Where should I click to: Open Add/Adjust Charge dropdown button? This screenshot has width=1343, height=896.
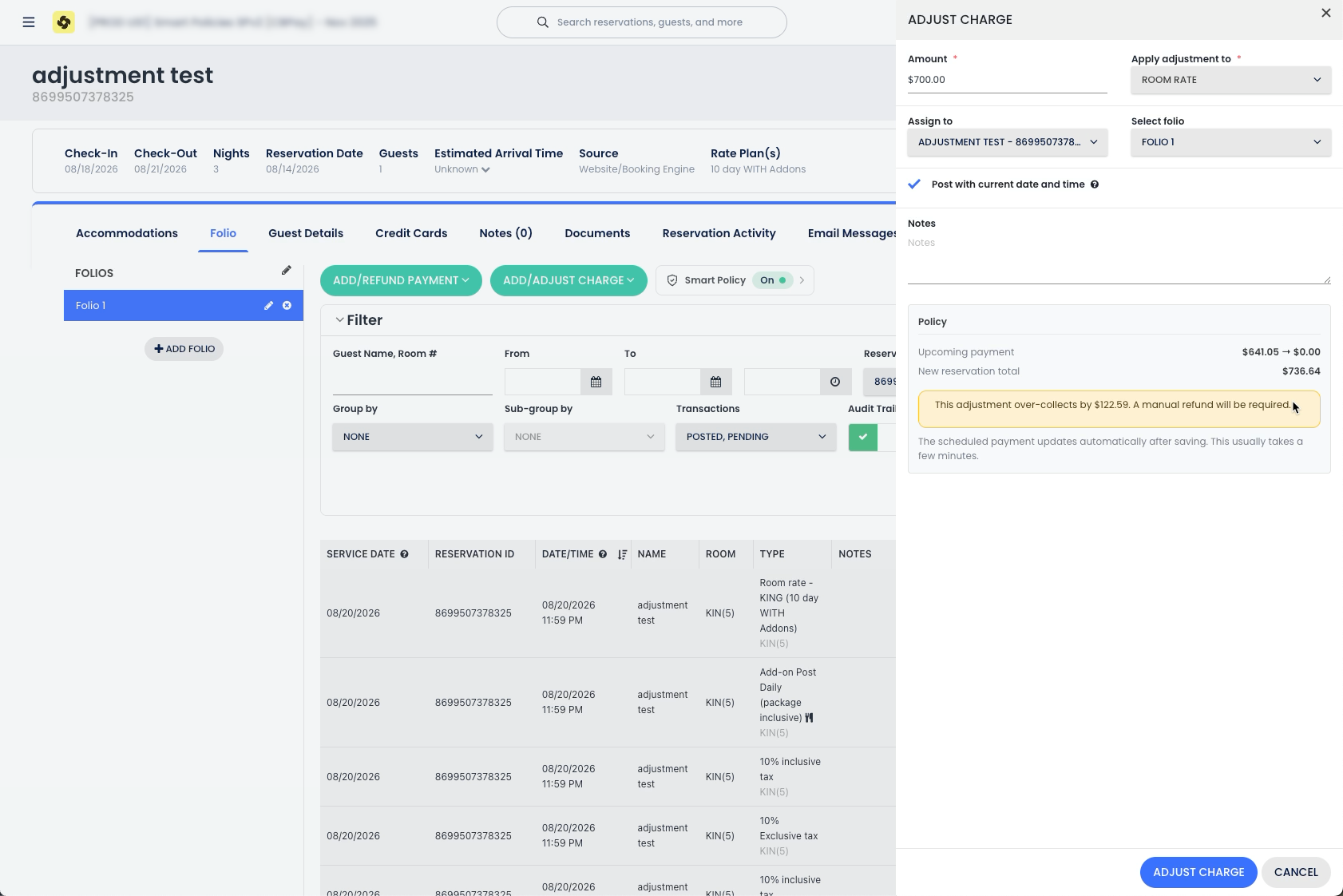point(568,280)
